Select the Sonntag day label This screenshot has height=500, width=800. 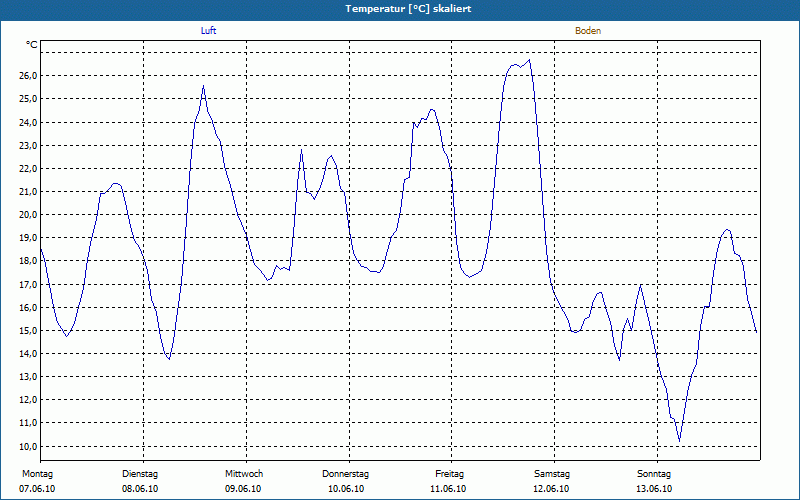pos(654,474)
